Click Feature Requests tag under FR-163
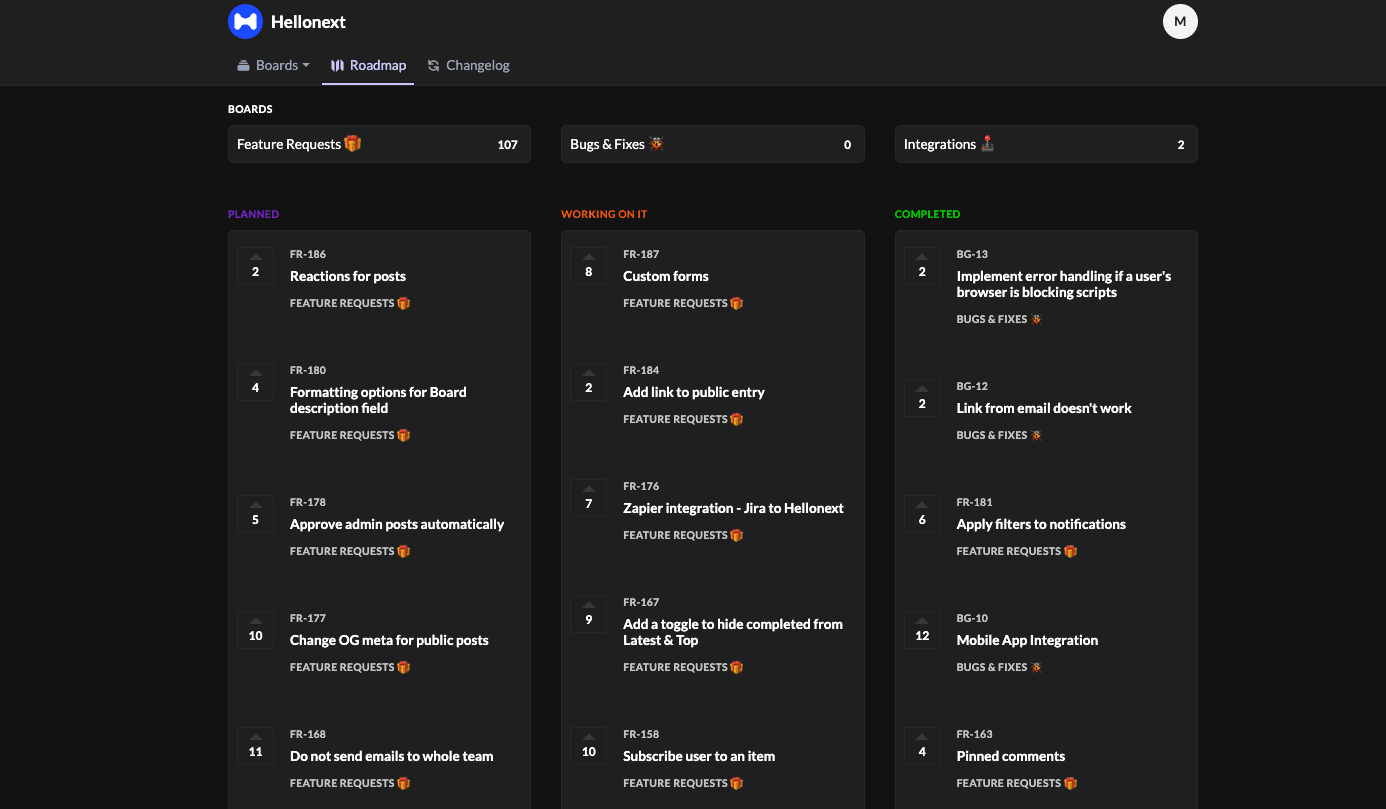Image resolution: width=1386 pixels, height=809 pixels. [1017, 783]
